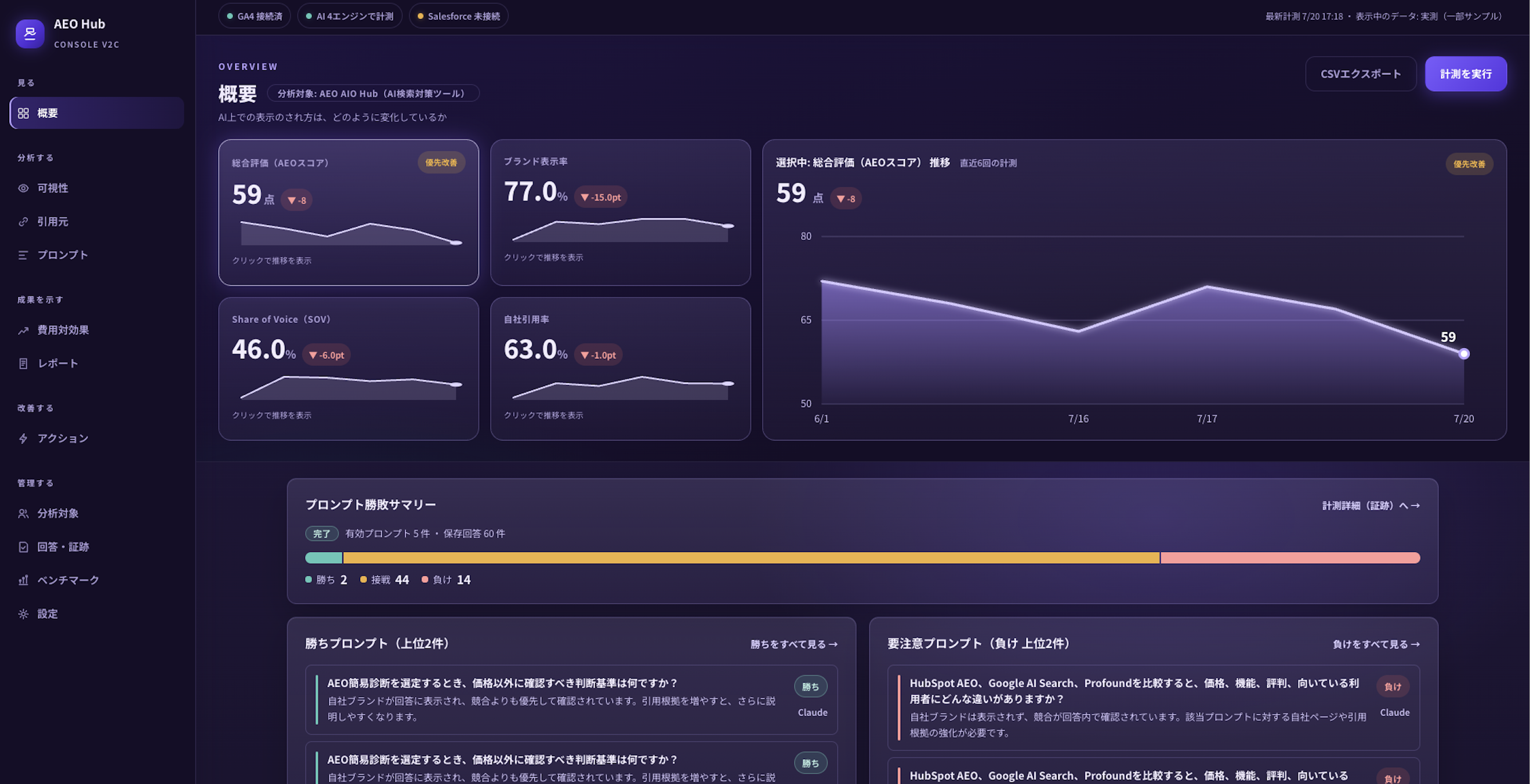The image size is (1530, 784).
Task: Click the 直近6回の計測 label
Action: pos(988,163)
